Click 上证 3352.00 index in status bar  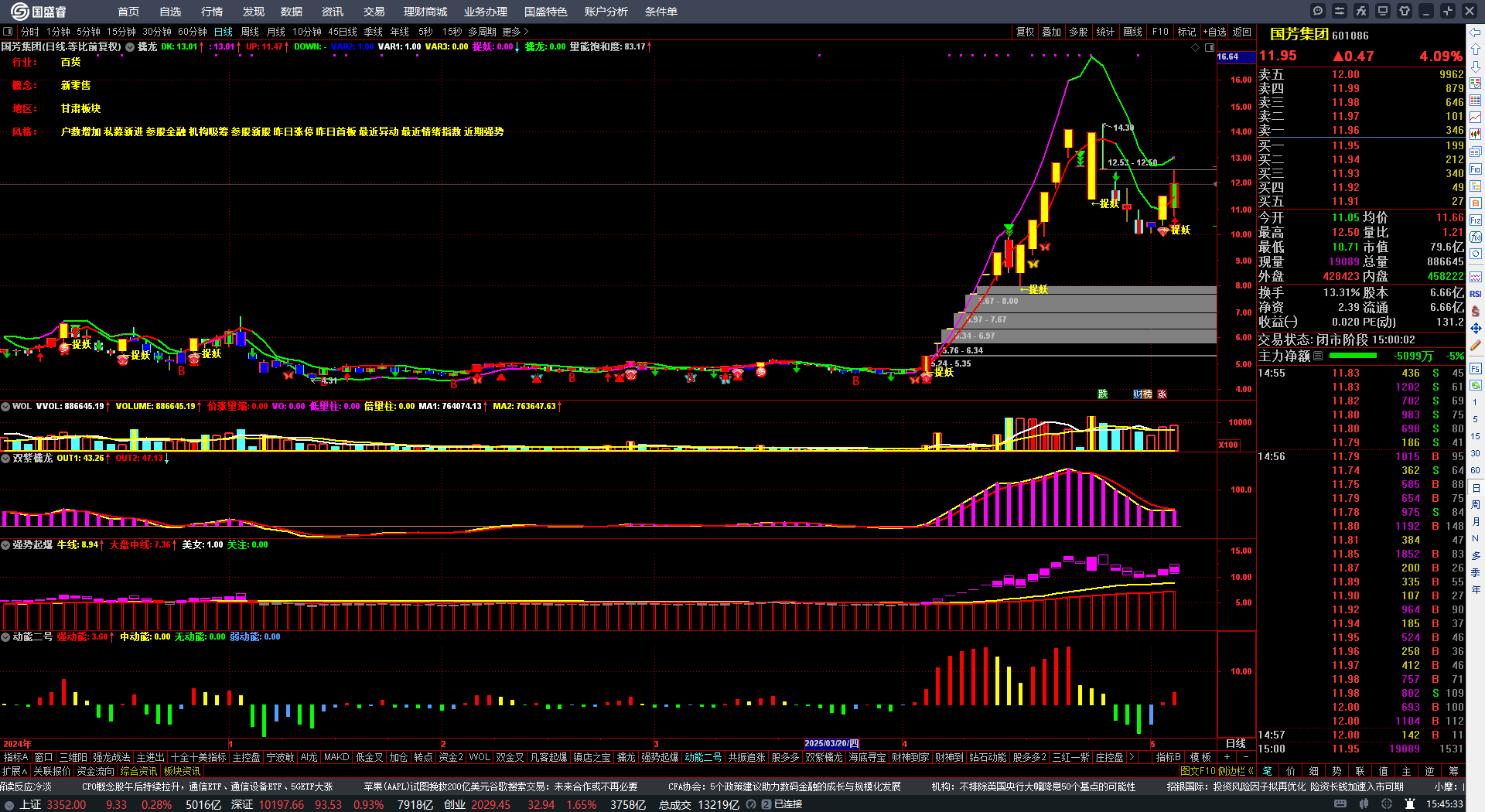(53, 804)
